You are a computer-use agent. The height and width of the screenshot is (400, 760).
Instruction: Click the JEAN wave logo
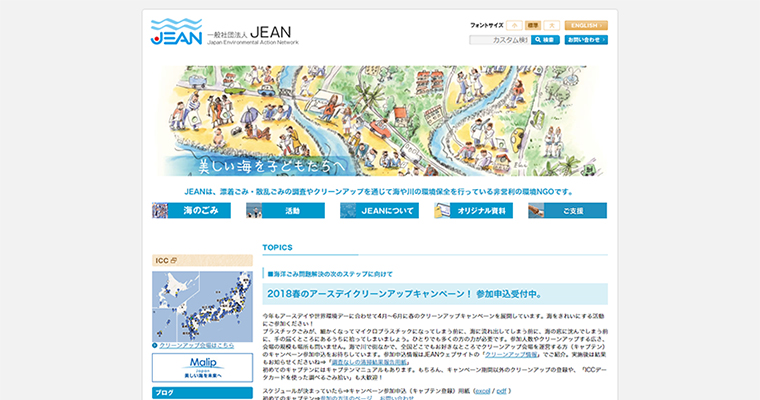[176, 32]
